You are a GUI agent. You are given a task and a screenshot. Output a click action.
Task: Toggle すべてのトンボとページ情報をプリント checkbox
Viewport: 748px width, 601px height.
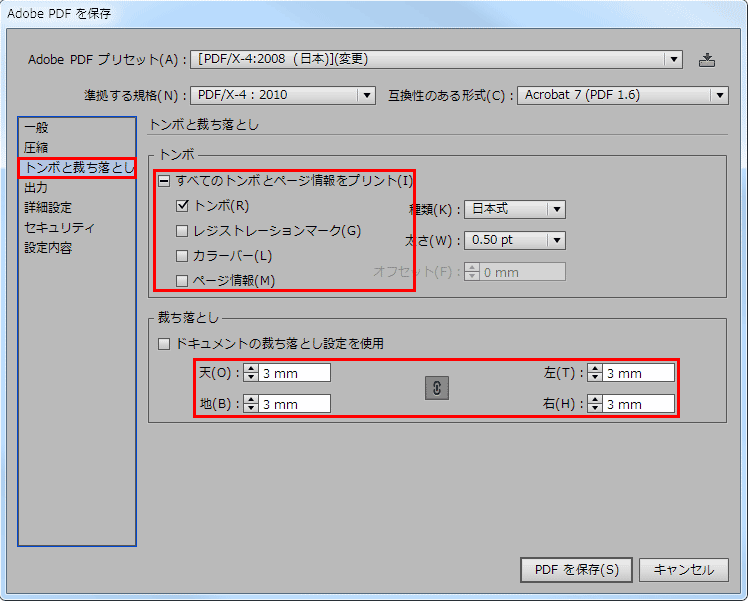click(x=164, y=181)
